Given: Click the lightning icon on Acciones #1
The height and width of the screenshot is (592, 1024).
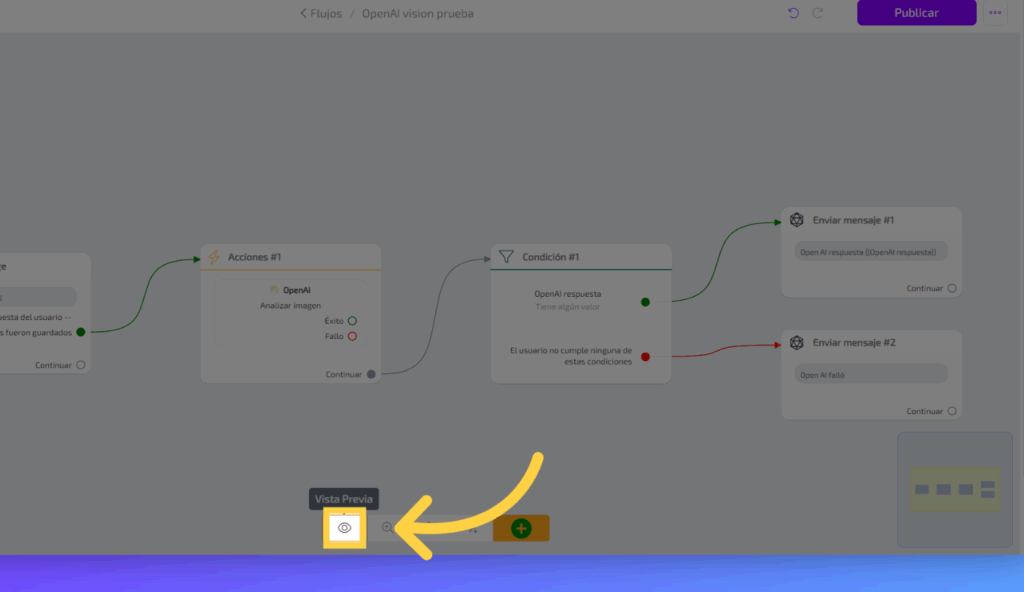Looking at the screenshot, I should pos(214,257).
